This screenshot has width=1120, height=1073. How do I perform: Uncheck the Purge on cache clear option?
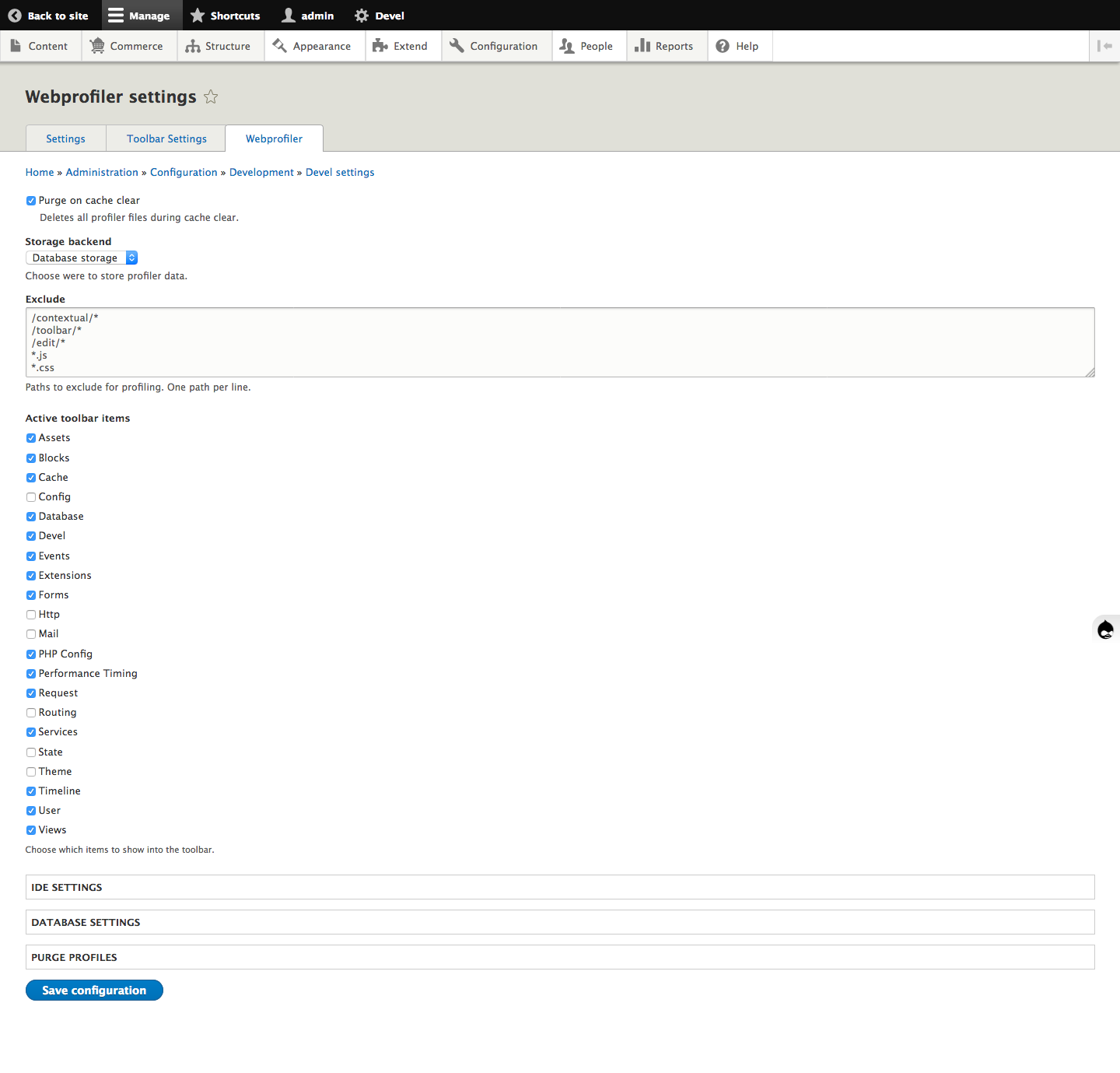[x=30, y=200]
